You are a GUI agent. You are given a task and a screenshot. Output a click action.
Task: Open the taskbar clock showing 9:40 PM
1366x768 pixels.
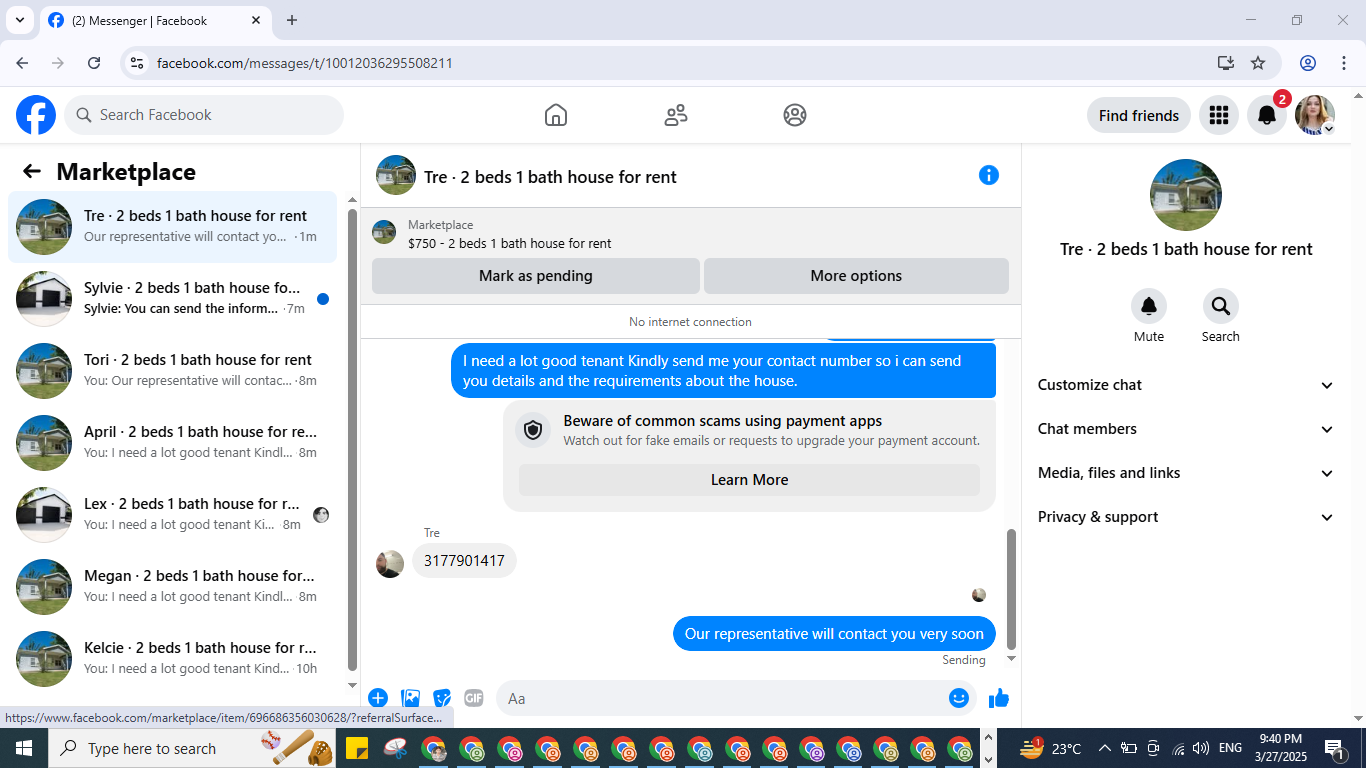(1281, 748)
